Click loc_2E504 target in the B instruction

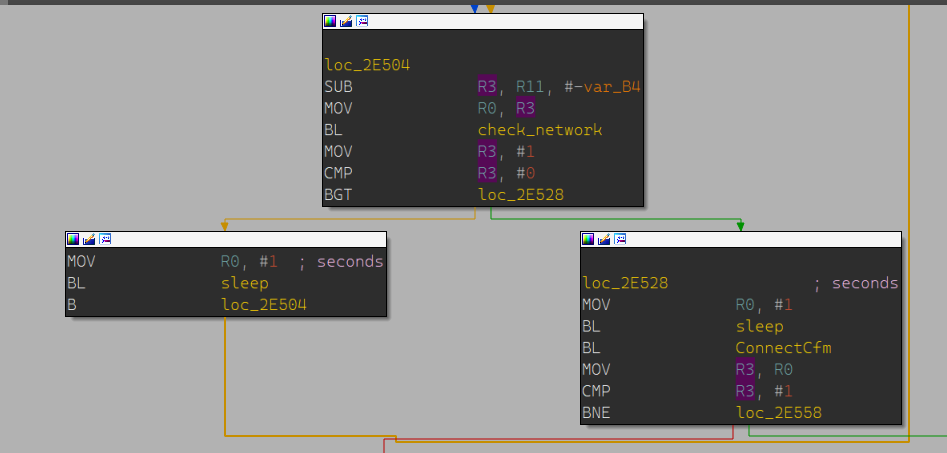(263, 305)
